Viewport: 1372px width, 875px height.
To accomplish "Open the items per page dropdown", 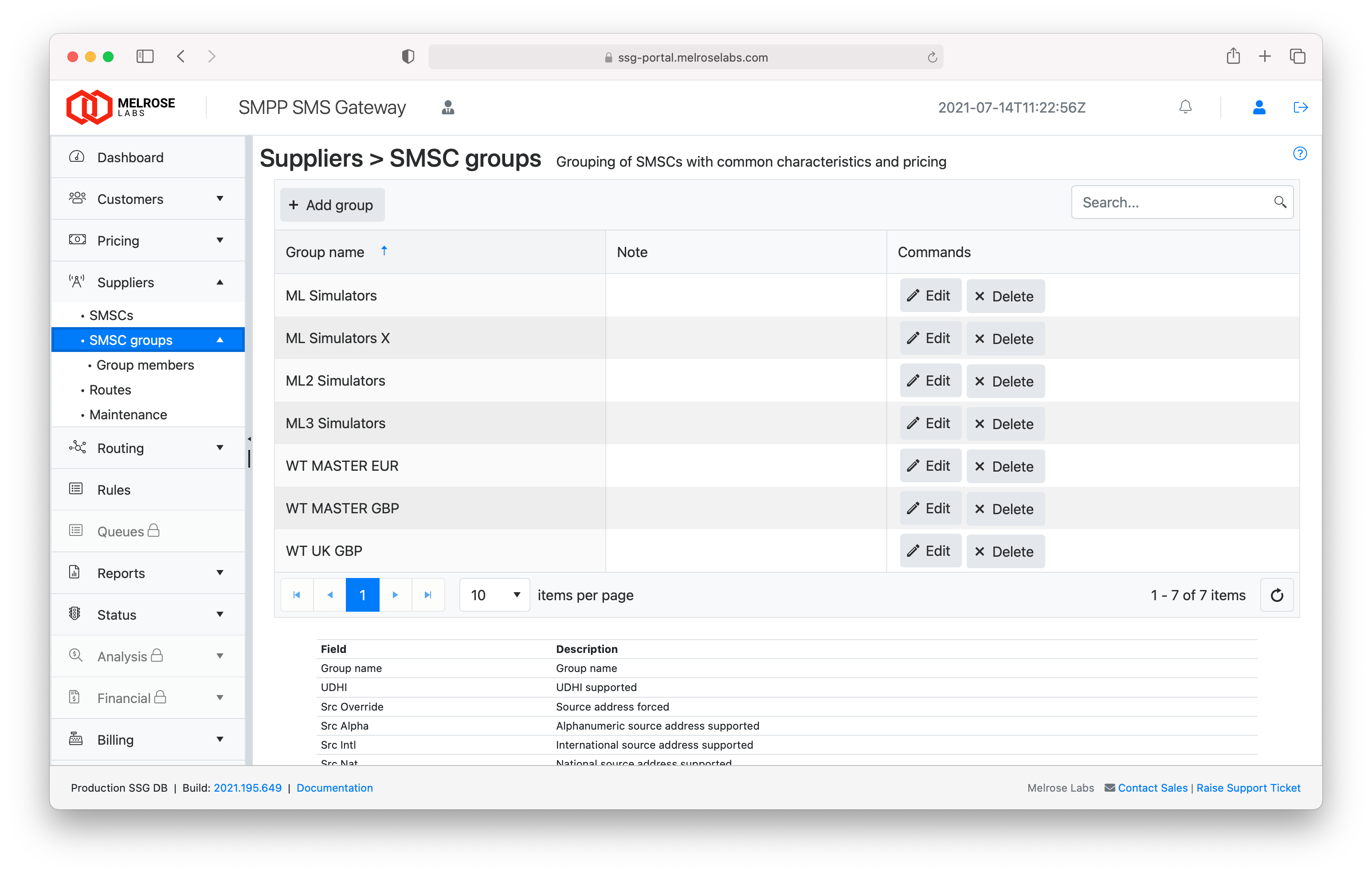I will pos(494,595).
